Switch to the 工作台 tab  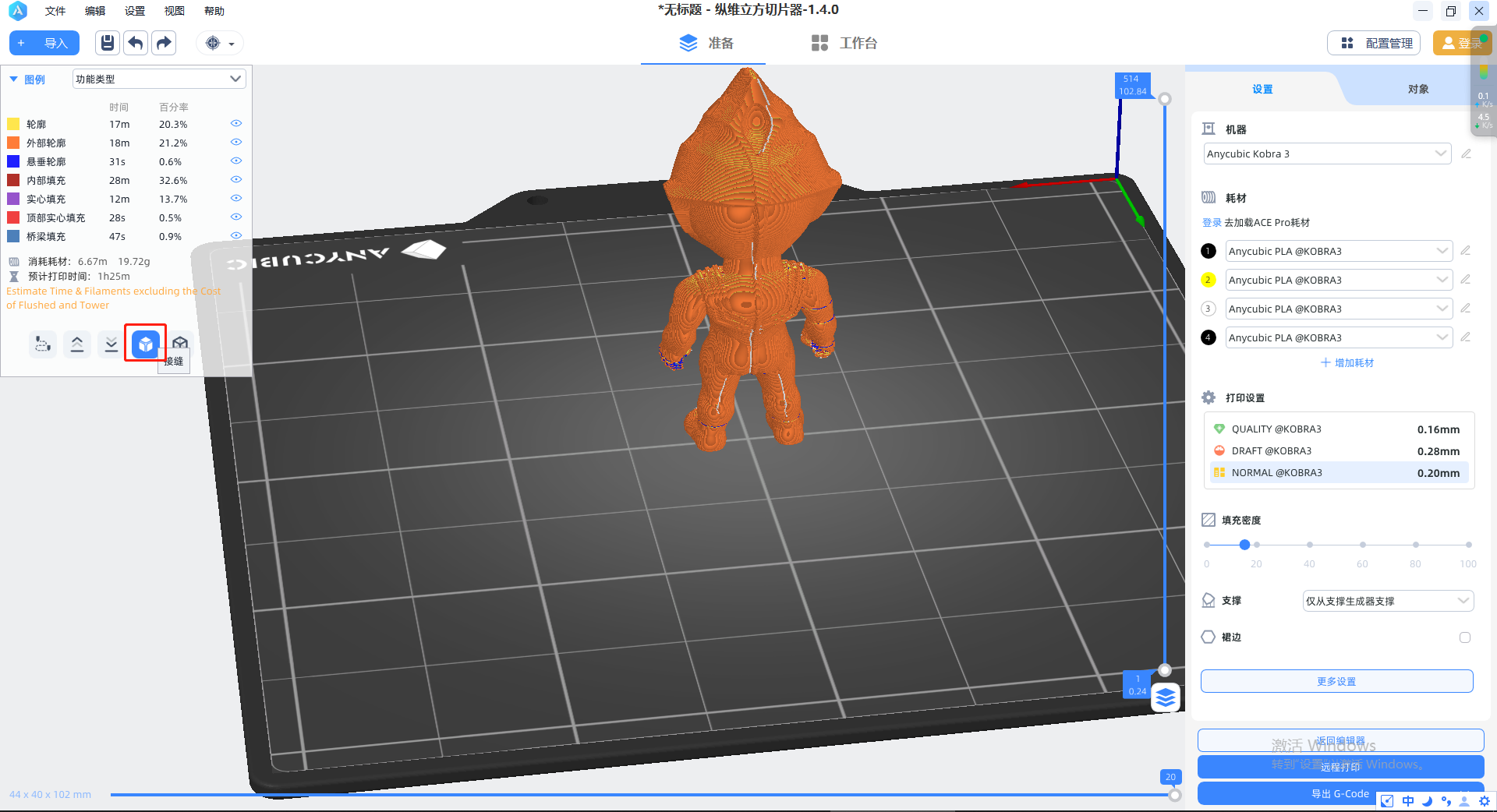(x=844, y=43)
